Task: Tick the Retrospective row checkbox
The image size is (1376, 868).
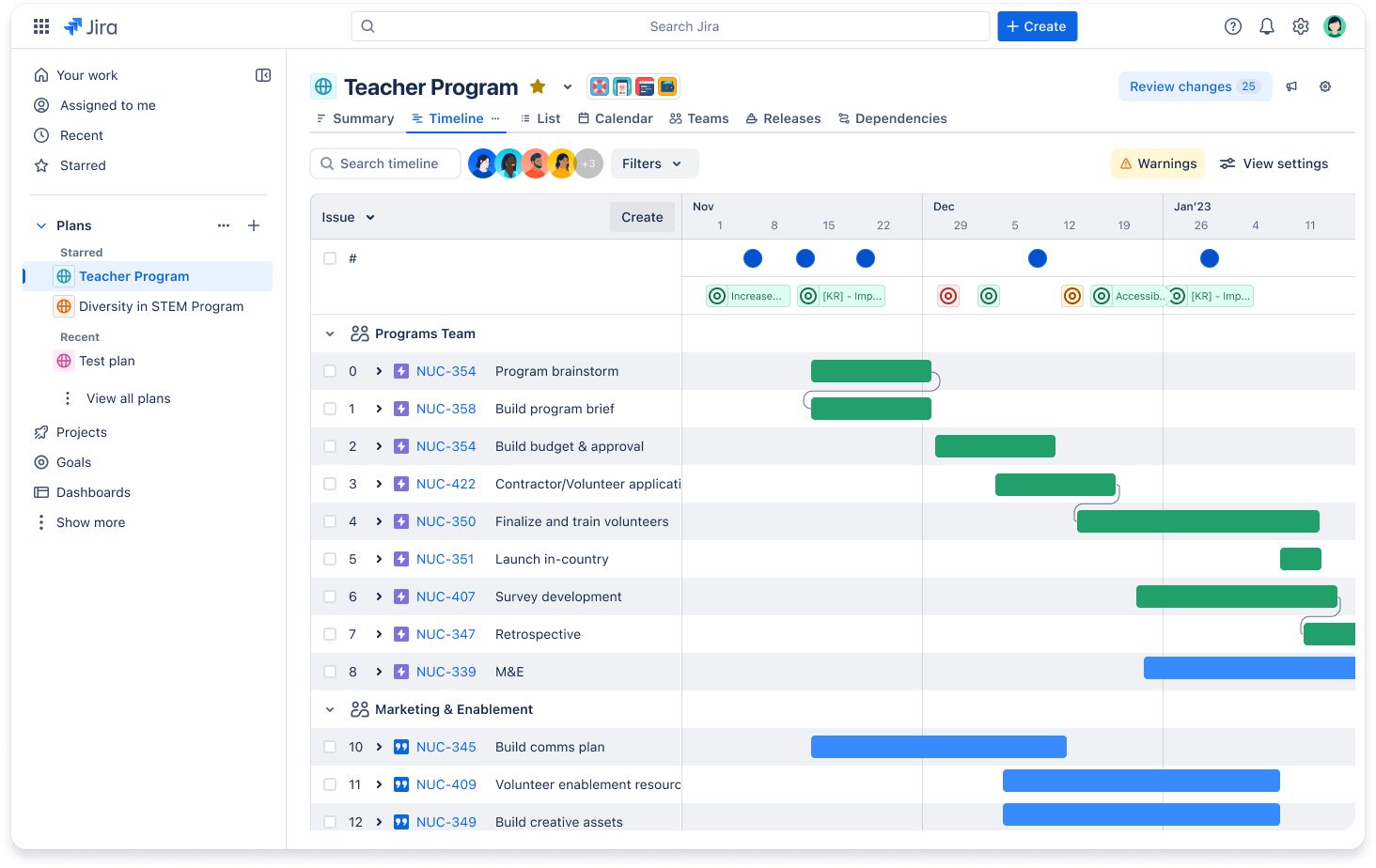Action: coord(330,634)
